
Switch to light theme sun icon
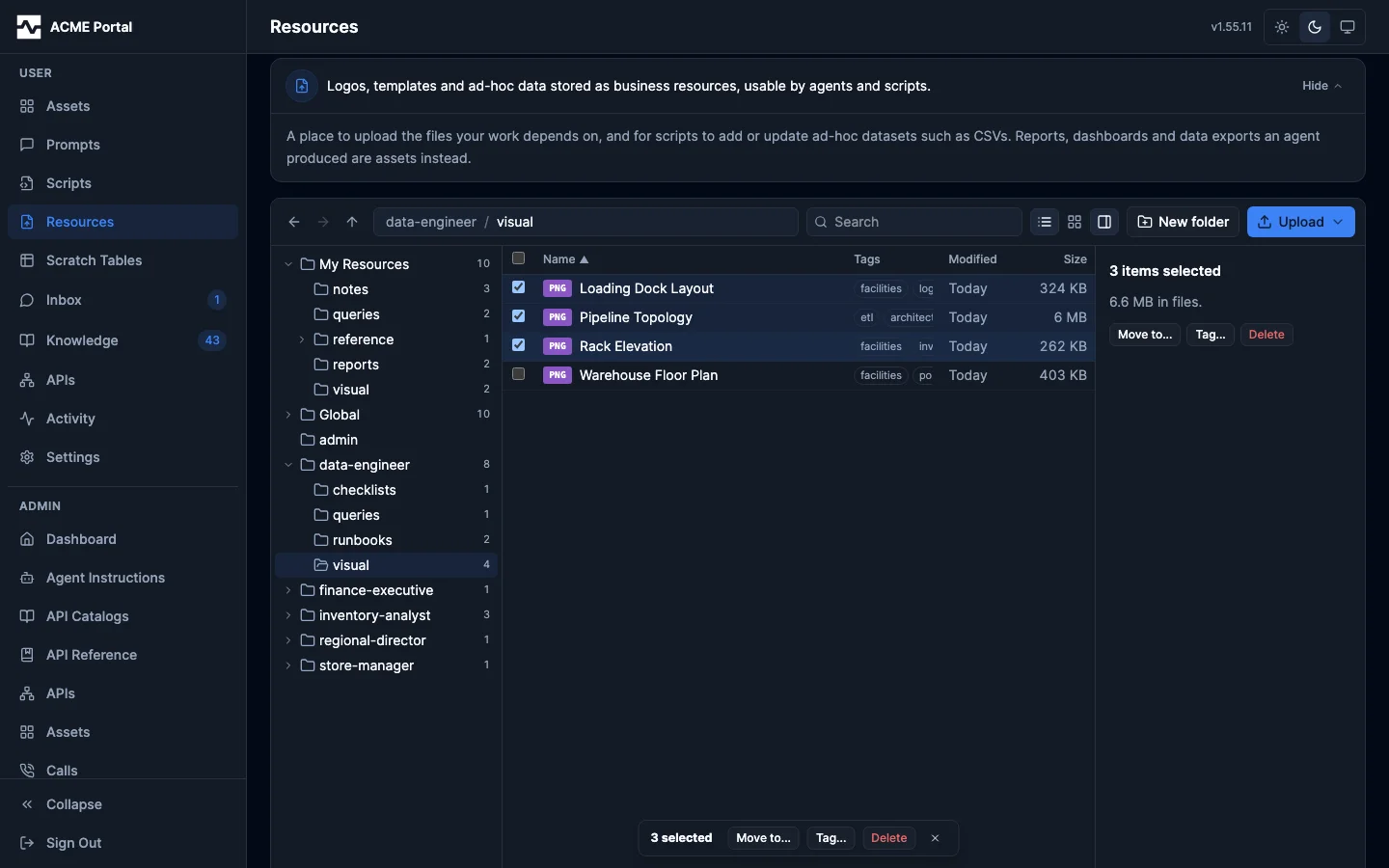click(1282, 27)
